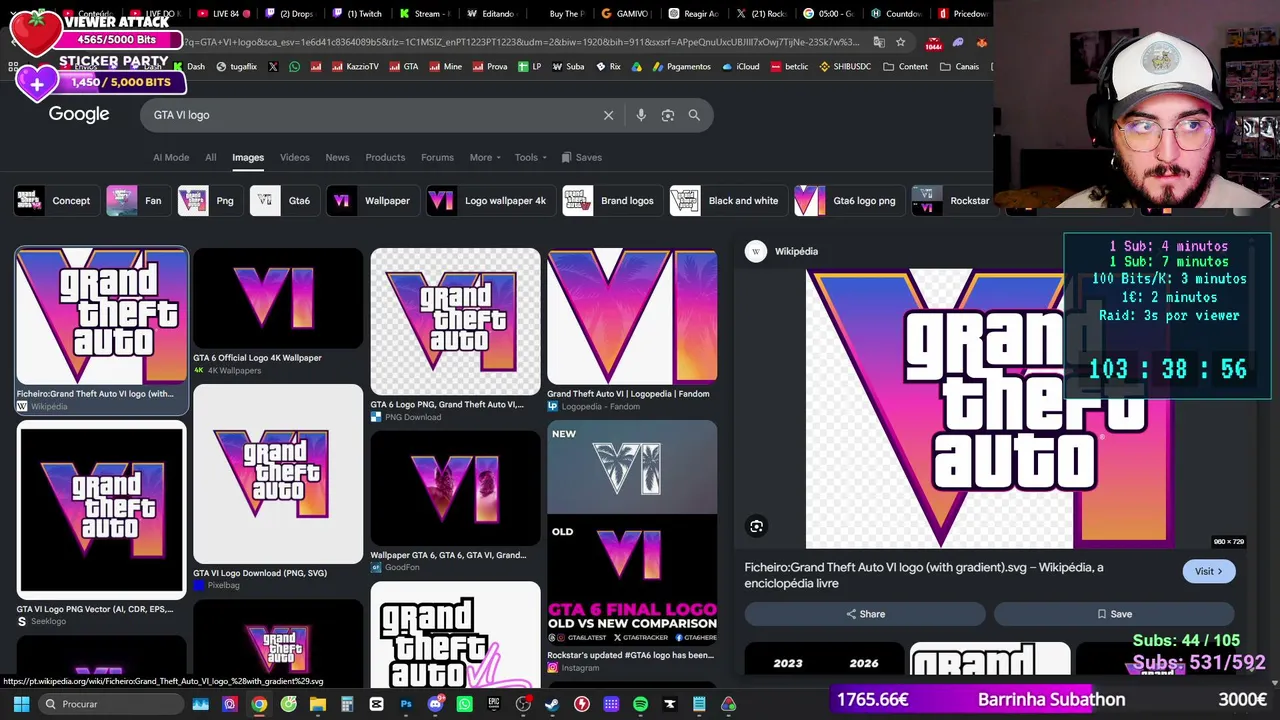
Task: Open the Notepad app from the taskbar
Action: coord(699,704)
